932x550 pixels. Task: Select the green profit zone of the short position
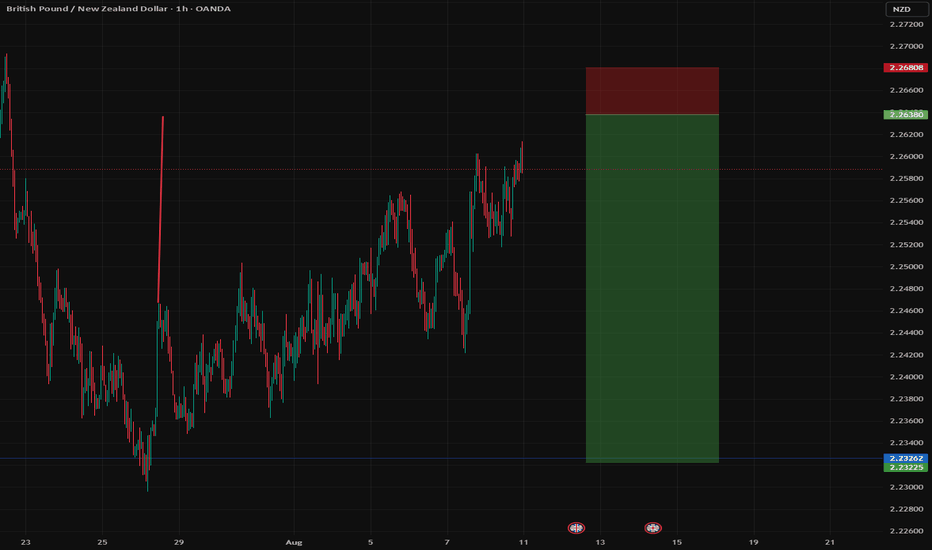[x=652, y=288]
